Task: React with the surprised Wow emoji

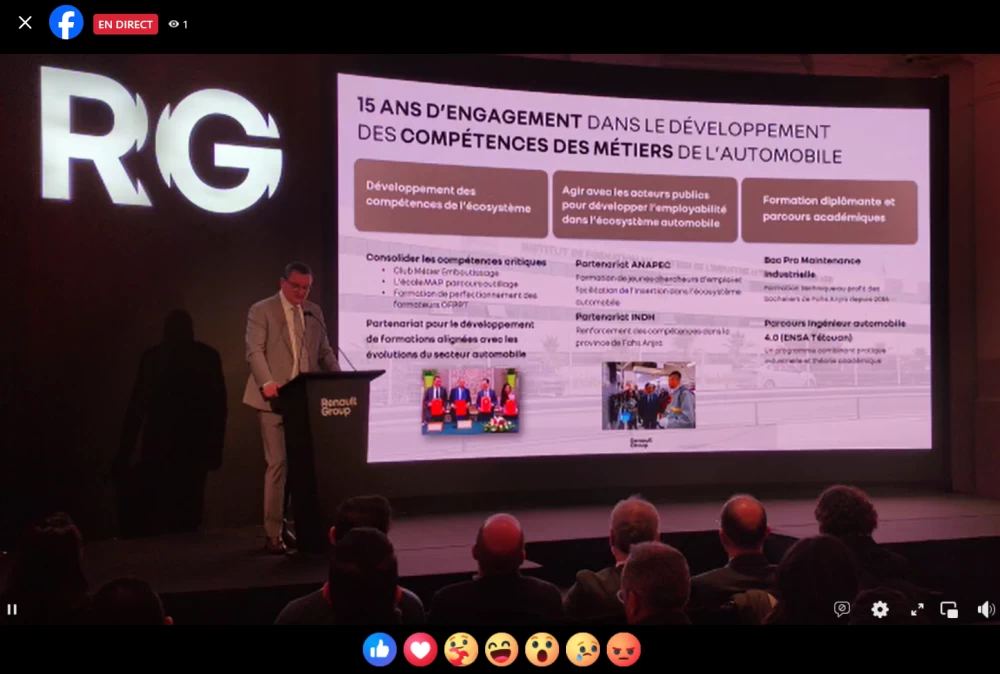Action: pos(542,649)
